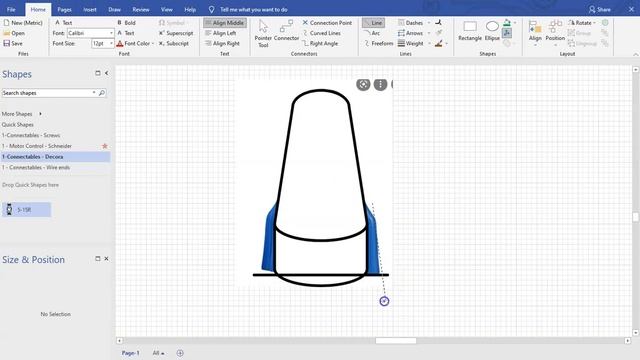Collapse the Shapes panel
The image size is (640, 360).
pos(107,73)
